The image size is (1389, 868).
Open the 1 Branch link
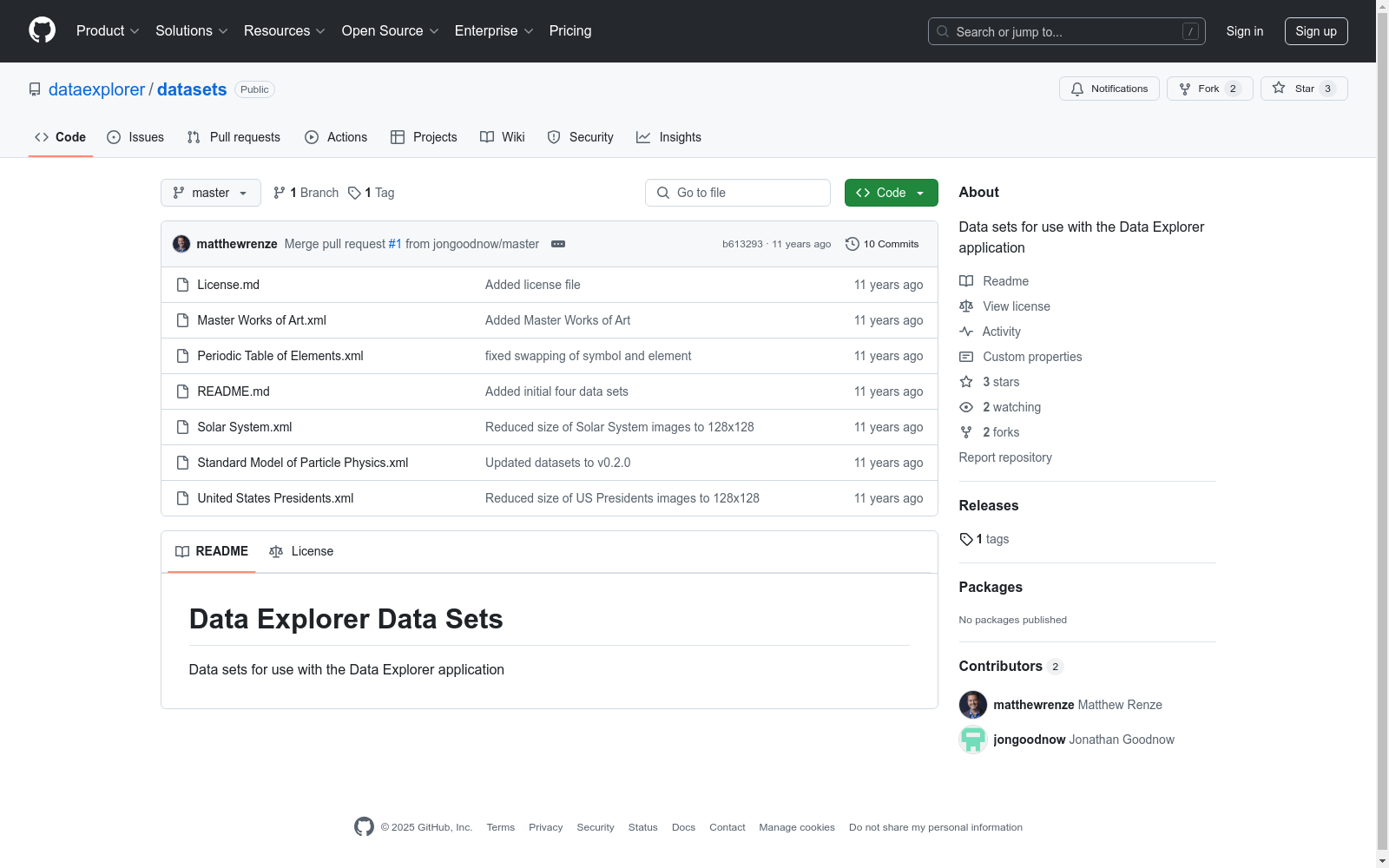[x=306, y=193]
